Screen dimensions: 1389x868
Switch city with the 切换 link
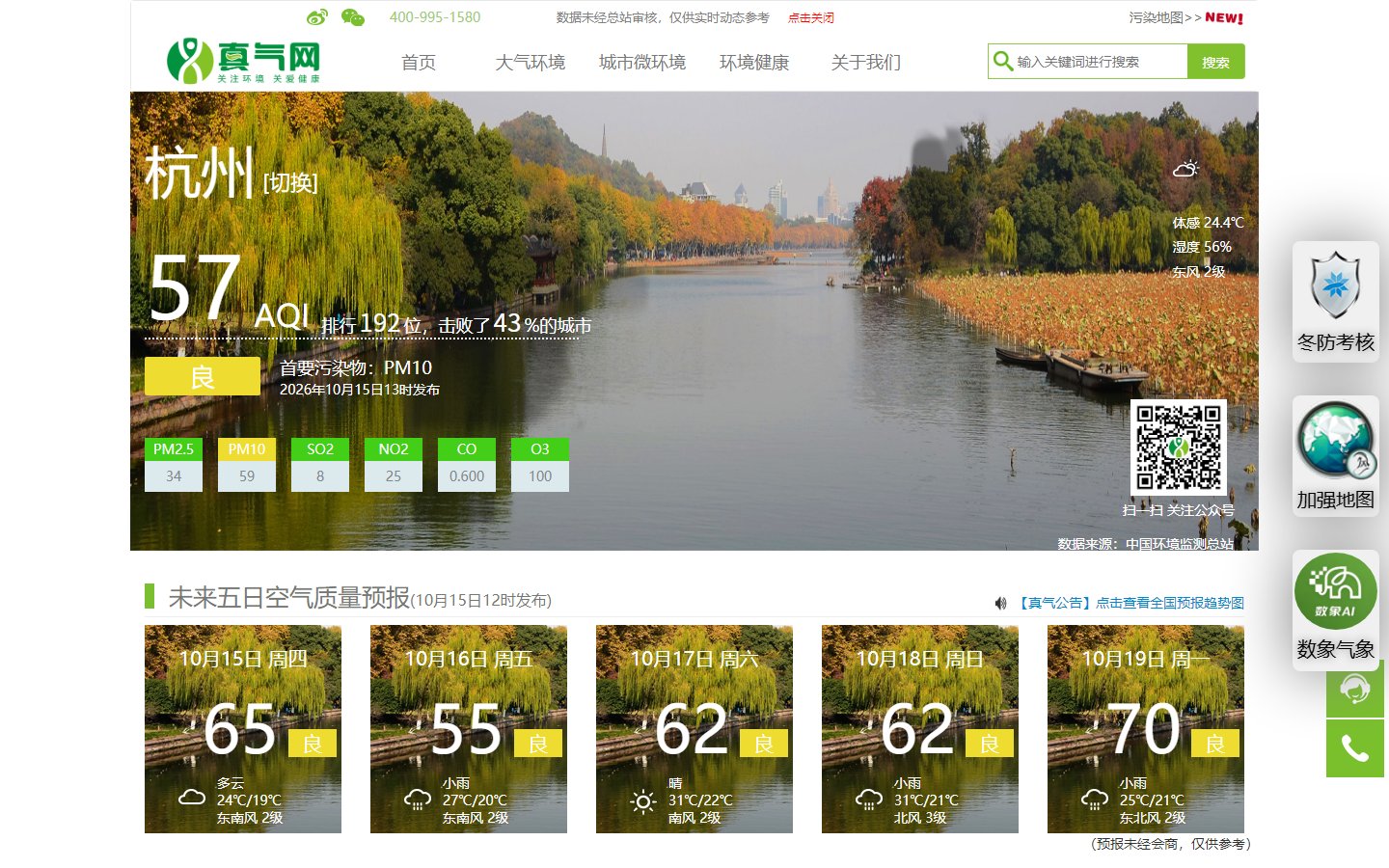pyautogui.click(x=290, y=182)
